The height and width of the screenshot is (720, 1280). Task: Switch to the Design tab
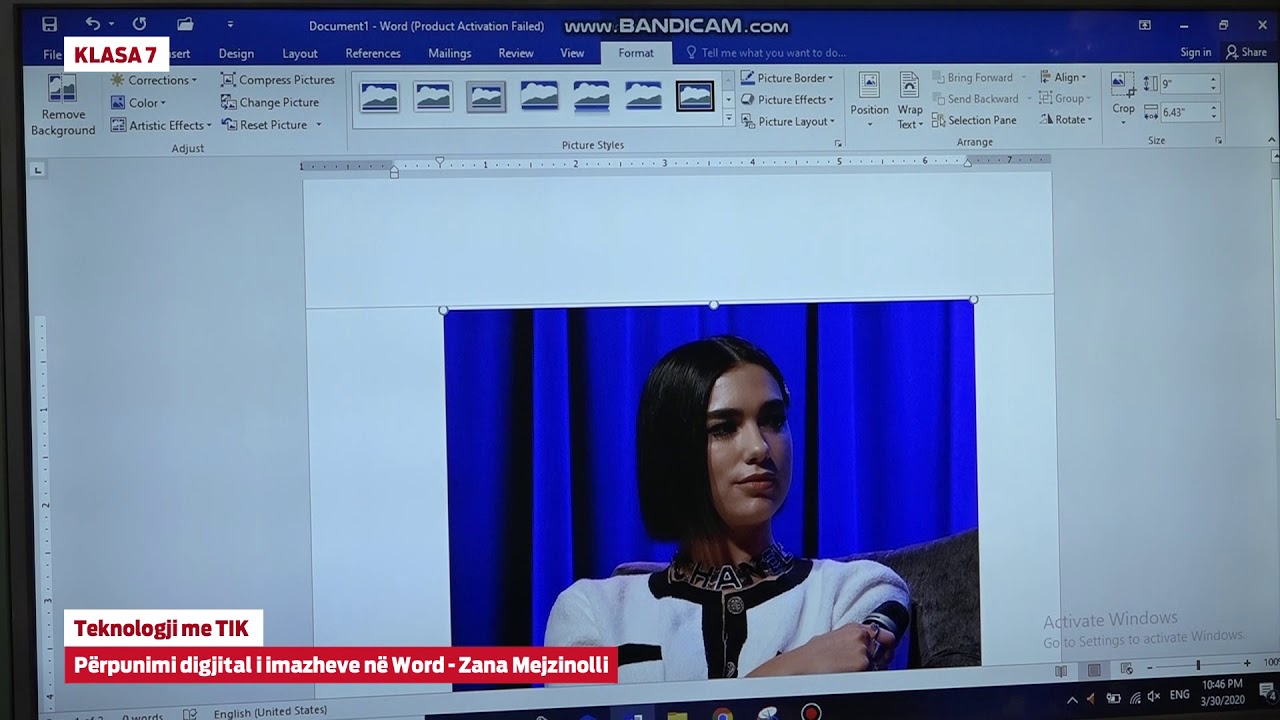click(x=236, y=54)
